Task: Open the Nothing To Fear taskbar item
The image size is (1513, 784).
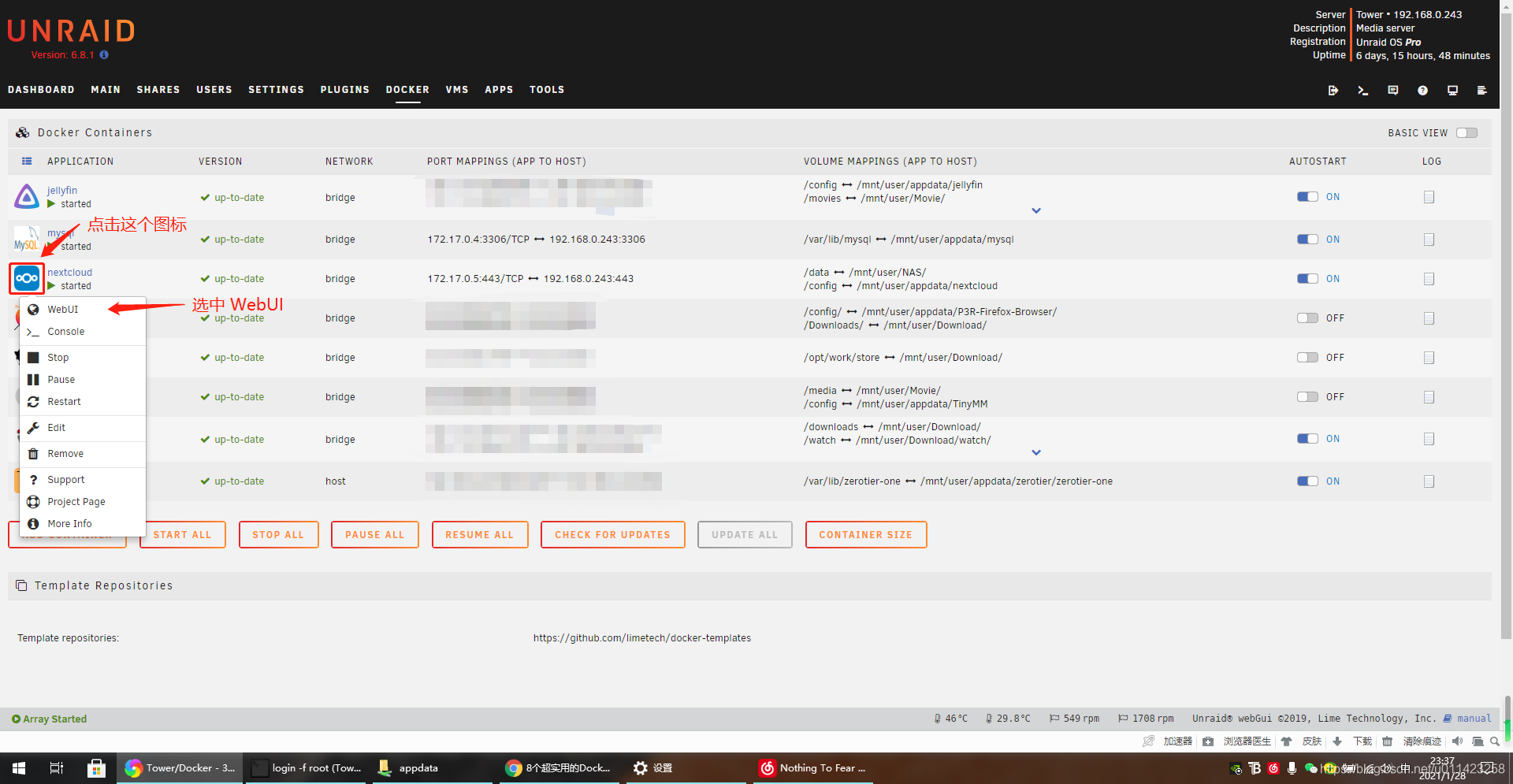Action: point(812,768)
